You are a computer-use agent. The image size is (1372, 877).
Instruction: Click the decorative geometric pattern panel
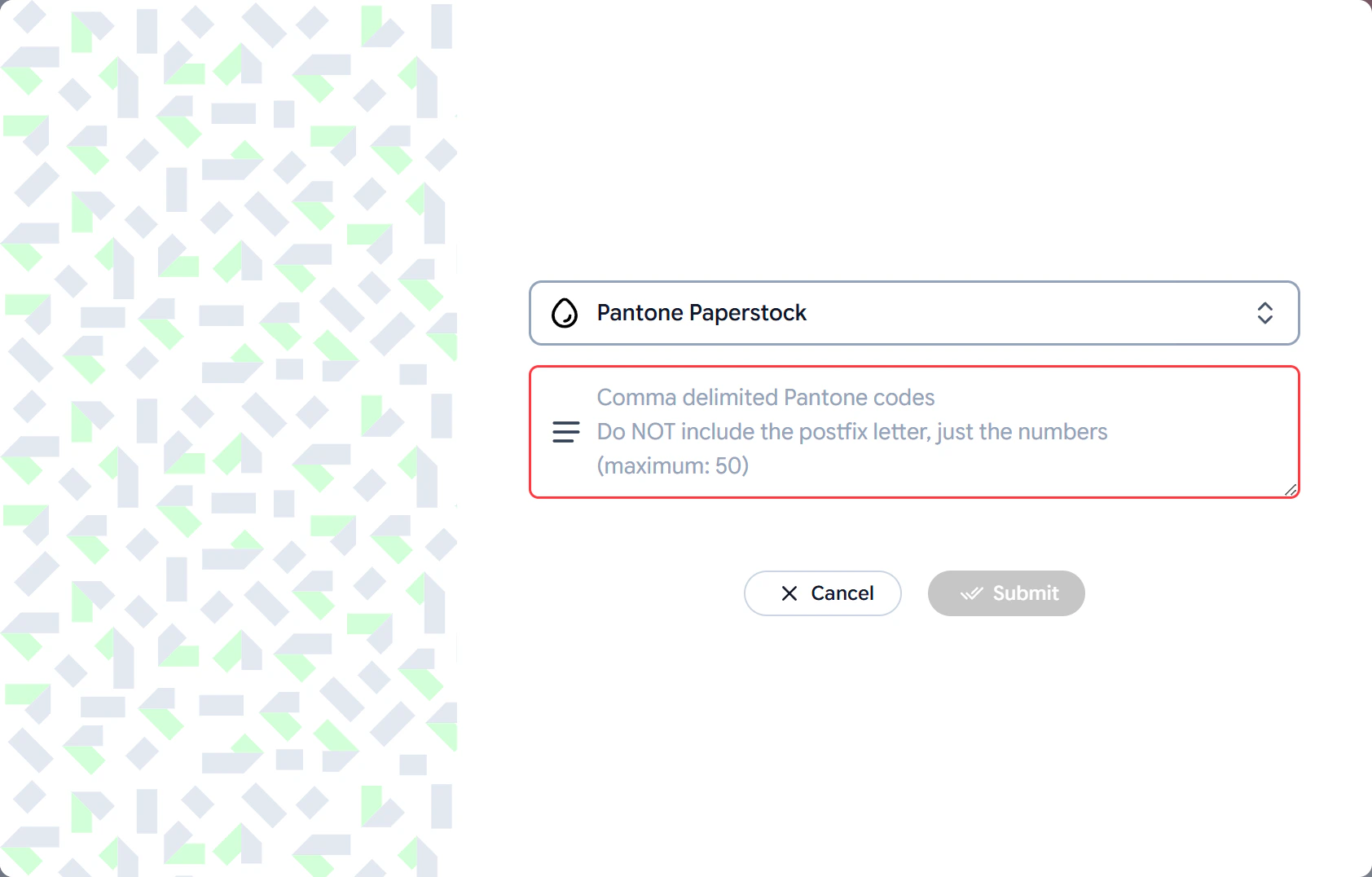click(229, 438)
